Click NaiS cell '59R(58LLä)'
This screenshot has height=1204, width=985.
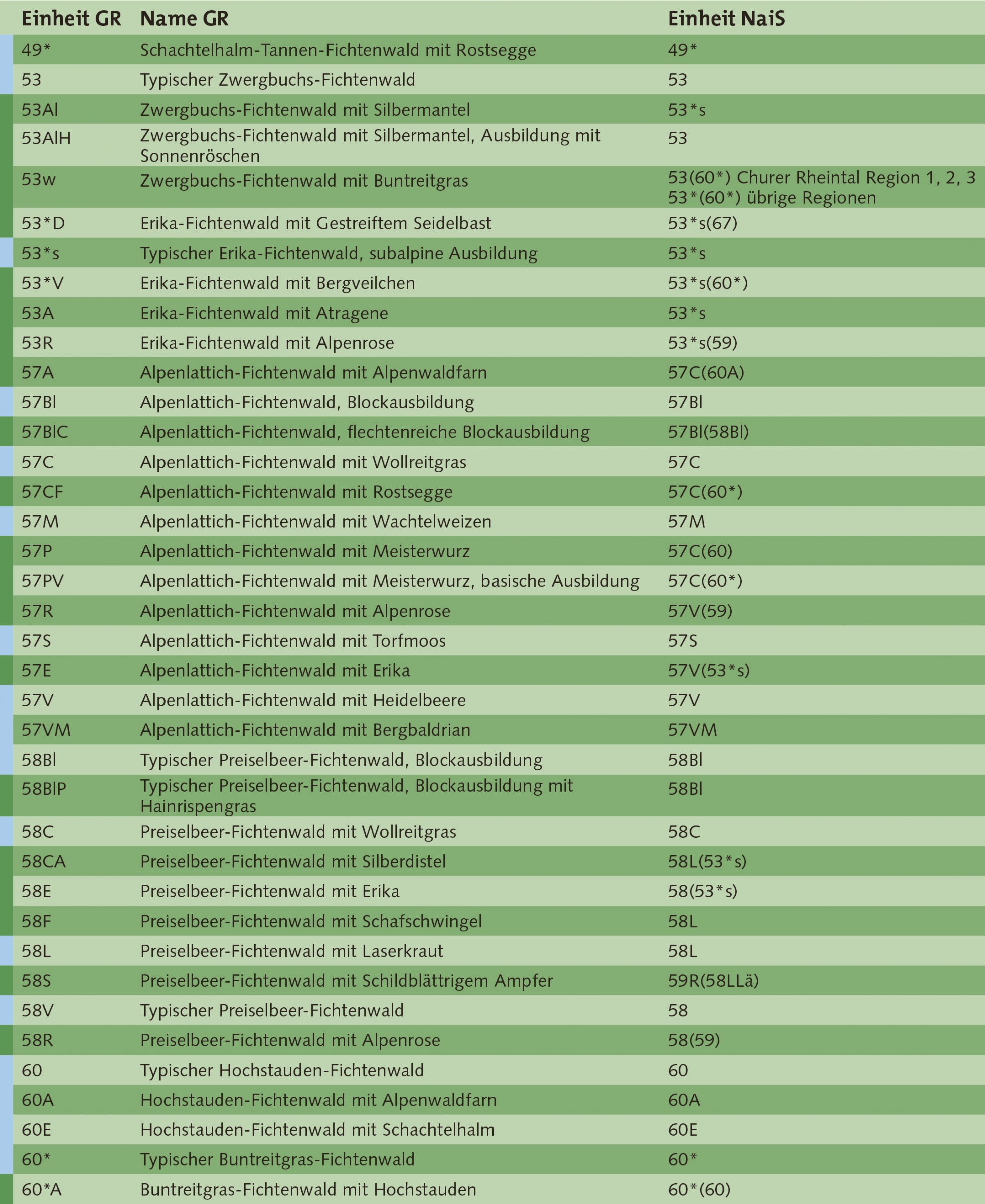pyautogui.click(x=713, y=981)
